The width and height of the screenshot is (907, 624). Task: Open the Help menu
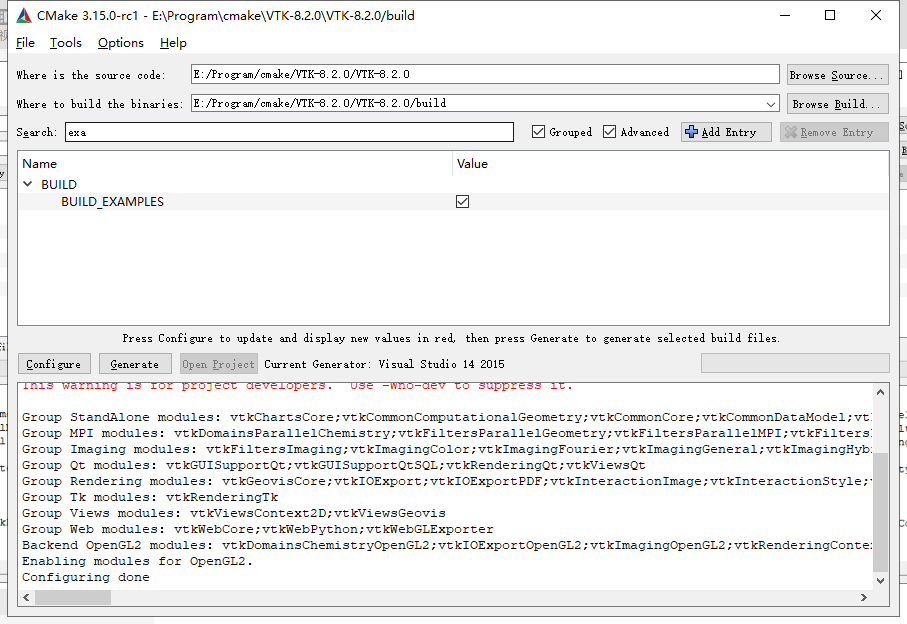coord(173,43)
